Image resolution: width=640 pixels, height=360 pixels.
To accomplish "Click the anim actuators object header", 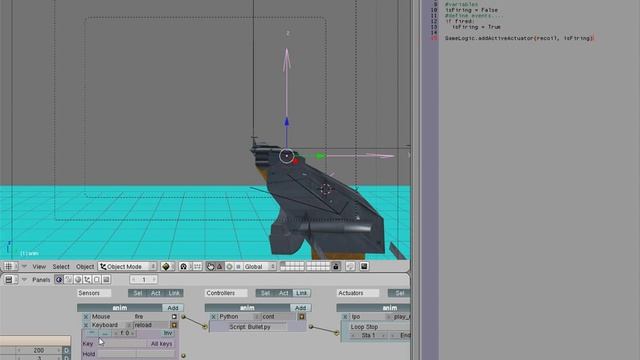I will point(373,308).
